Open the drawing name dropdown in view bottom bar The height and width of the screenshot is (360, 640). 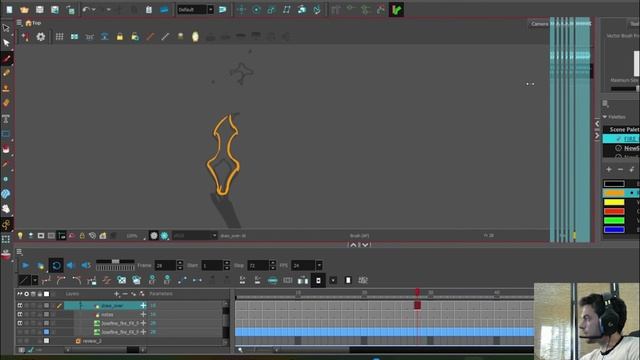point(214,236)
